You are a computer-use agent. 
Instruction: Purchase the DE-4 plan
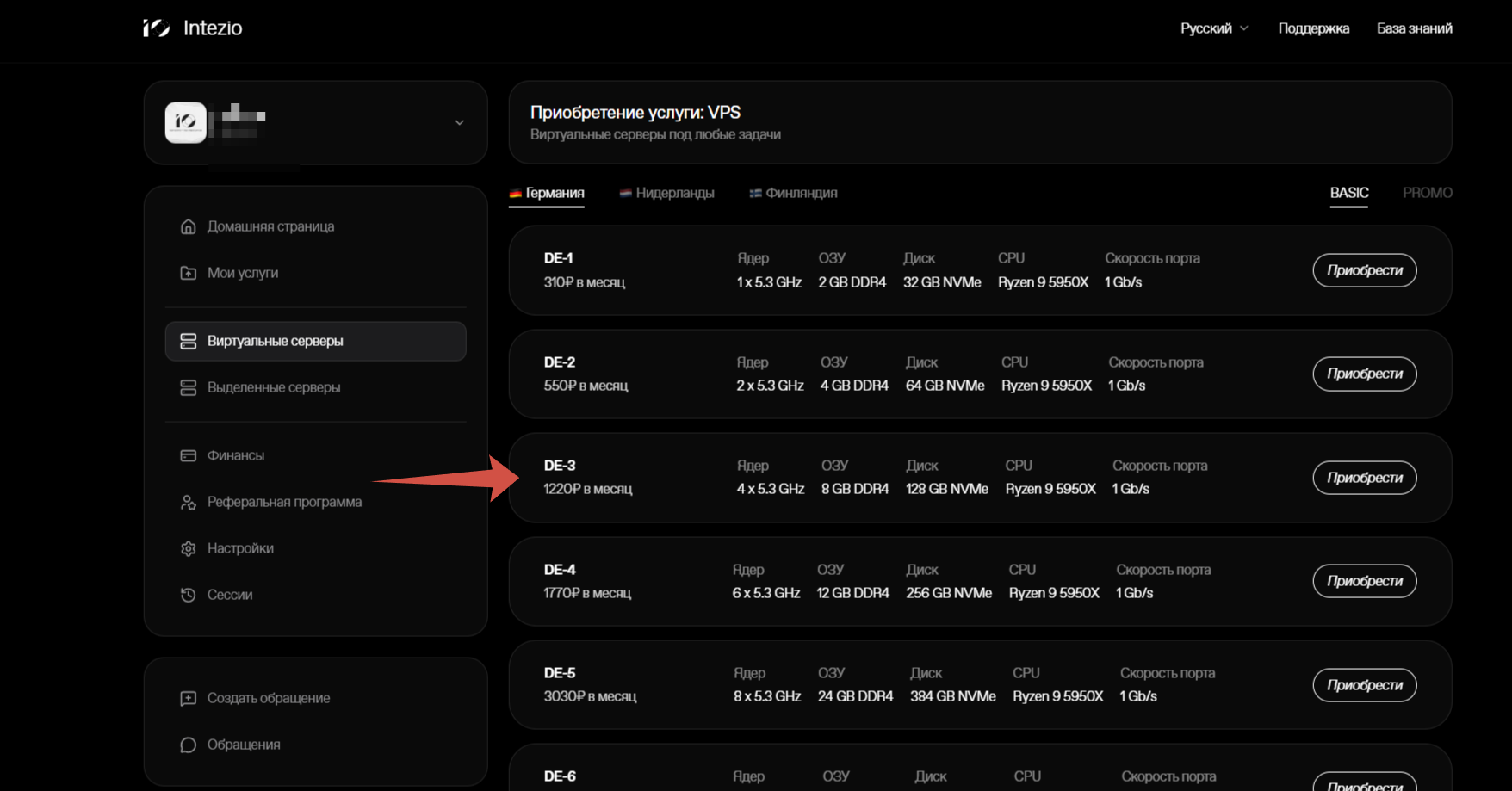tap(1364, 581)
